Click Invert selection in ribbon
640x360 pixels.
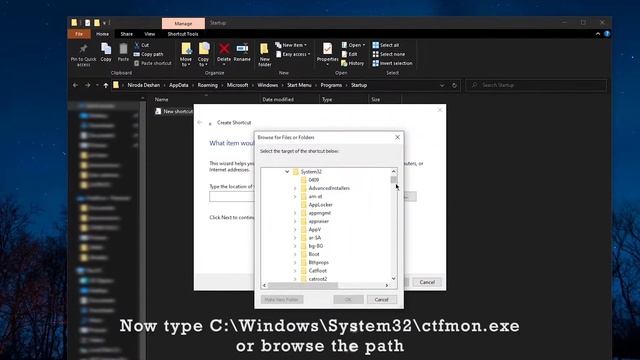(392, 63)
